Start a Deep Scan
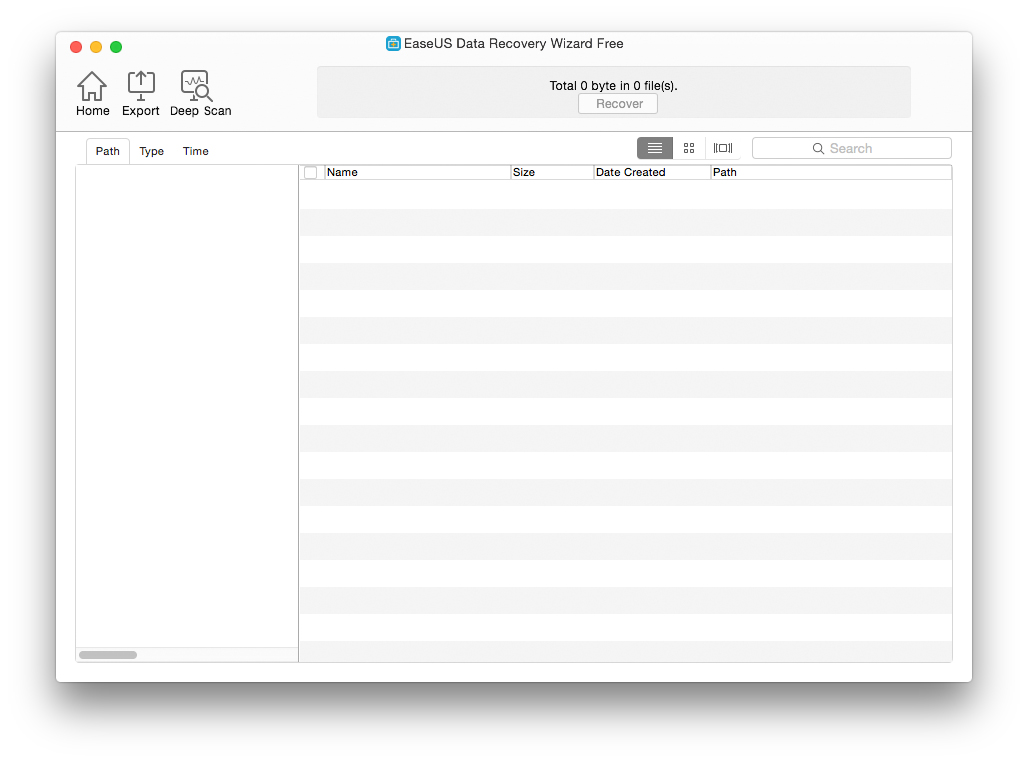Screen dimensions: 1028x762 tap(200, 94)
